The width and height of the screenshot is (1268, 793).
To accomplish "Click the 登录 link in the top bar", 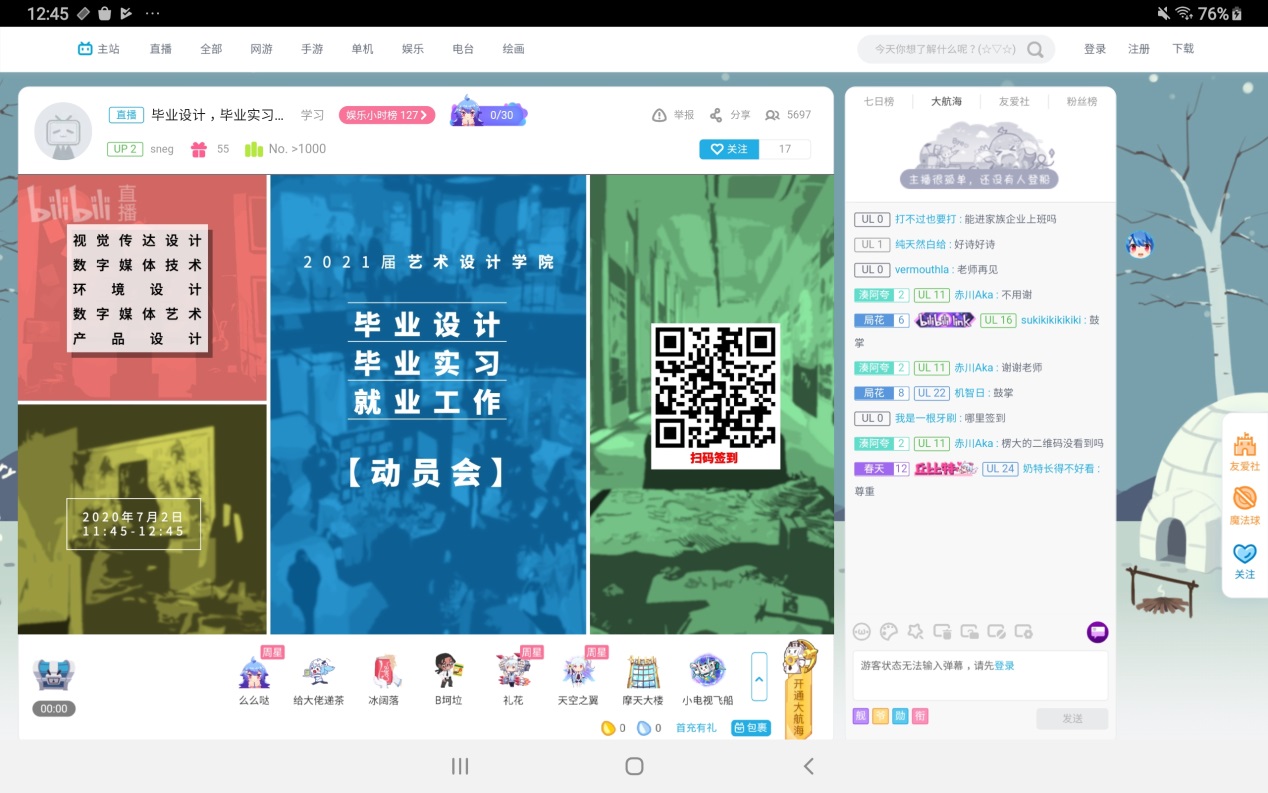I will pyautogui.click(x=1095, y=49).
